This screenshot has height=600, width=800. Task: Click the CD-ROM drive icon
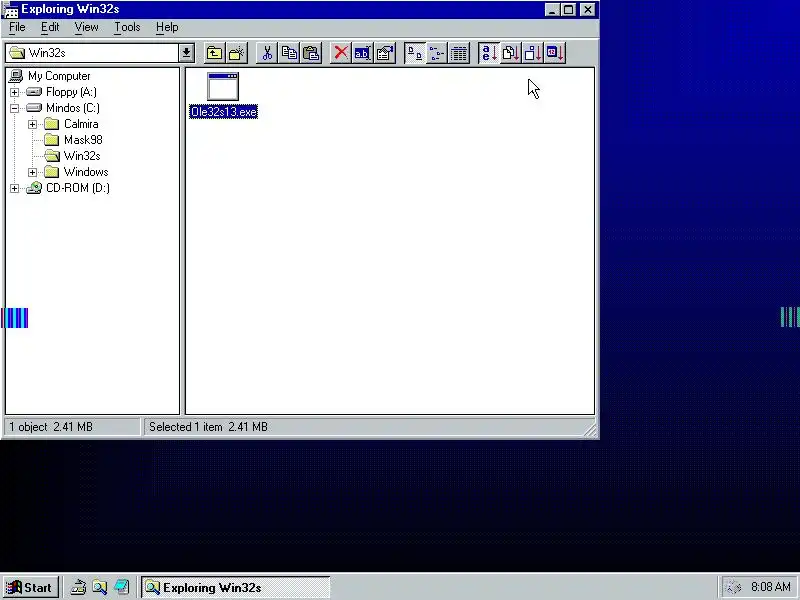[34, 188]
